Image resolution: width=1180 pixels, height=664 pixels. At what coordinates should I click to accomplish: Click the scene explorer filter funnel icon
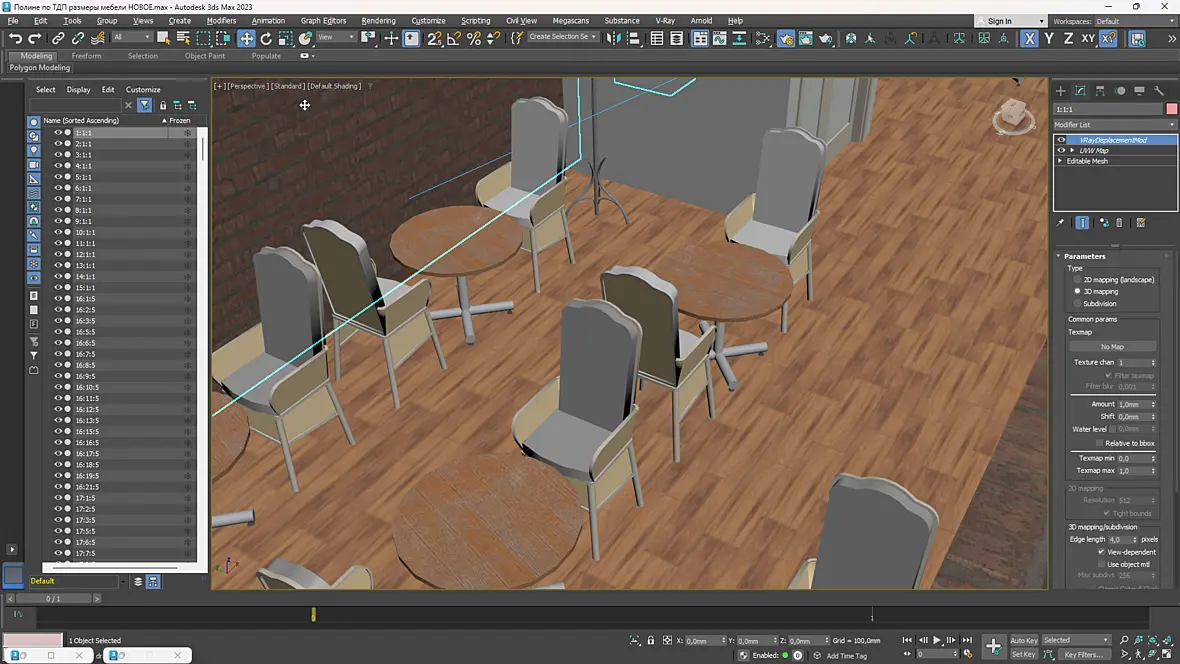point(144,105)
